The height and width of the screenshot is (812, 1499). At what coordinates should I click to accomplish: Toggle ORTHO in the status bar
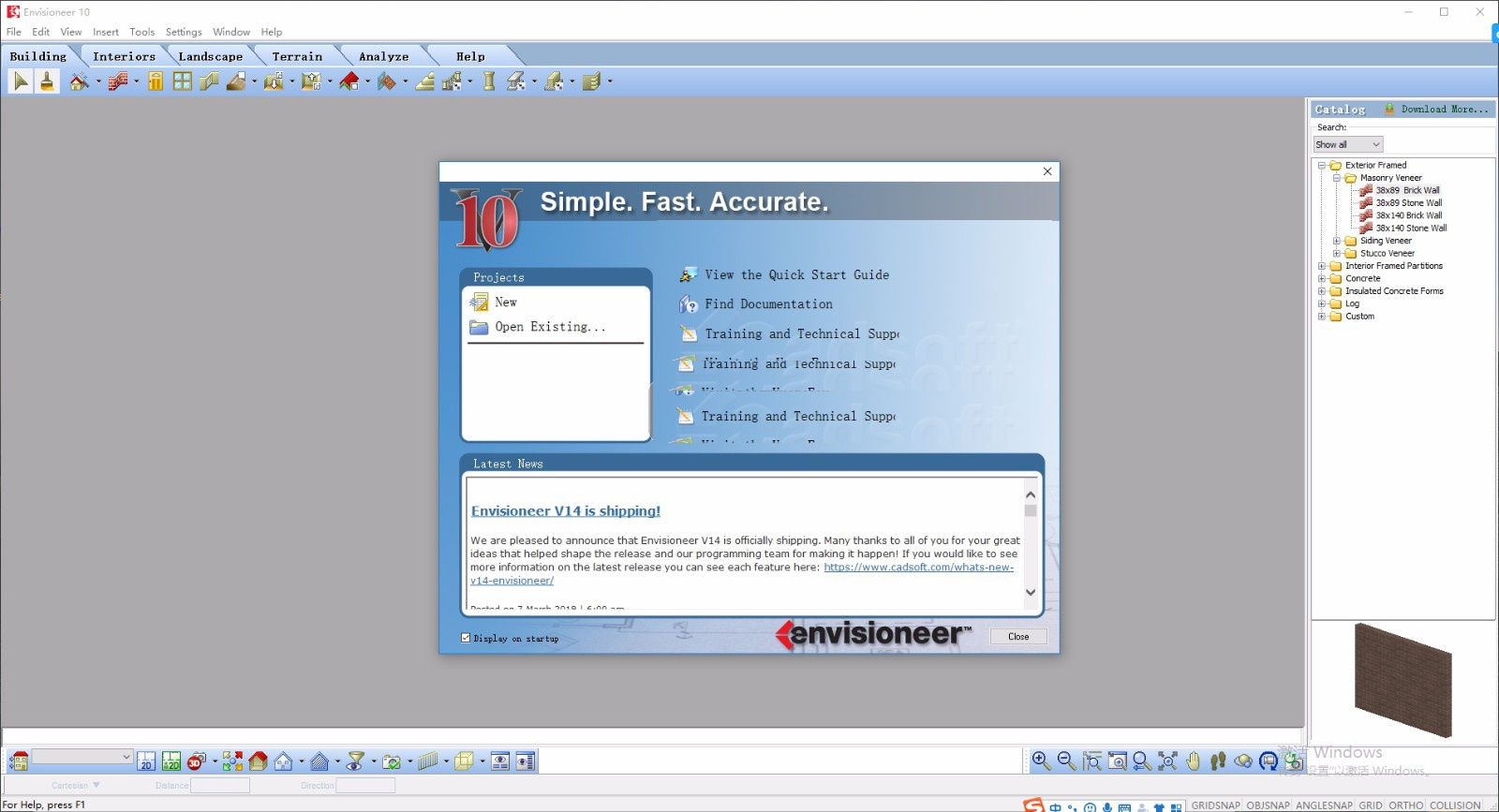(x=1405, y=805)
